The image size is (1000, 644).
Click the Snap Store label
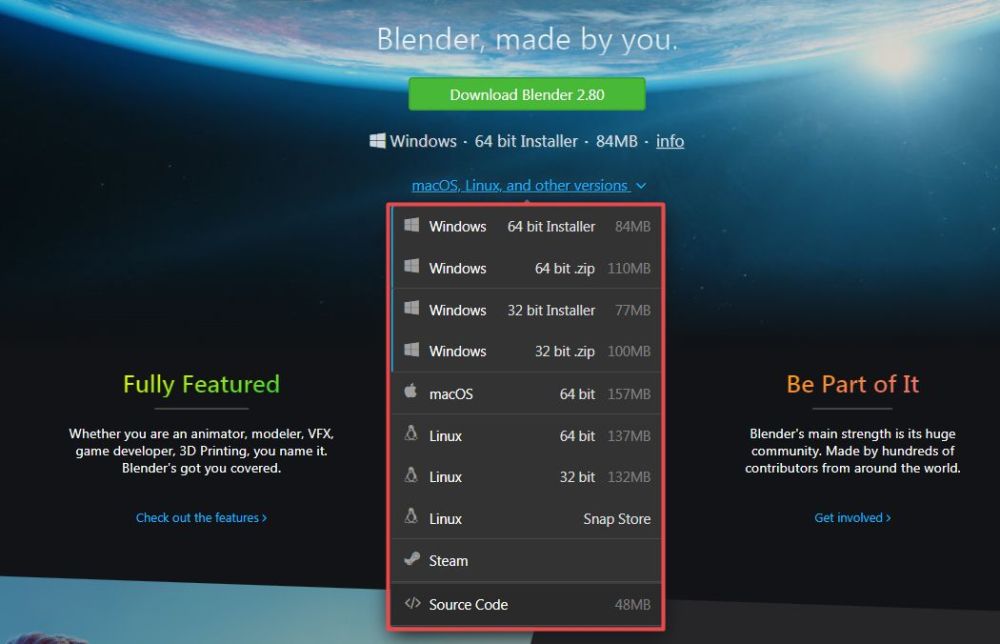(x=617, y=519)
